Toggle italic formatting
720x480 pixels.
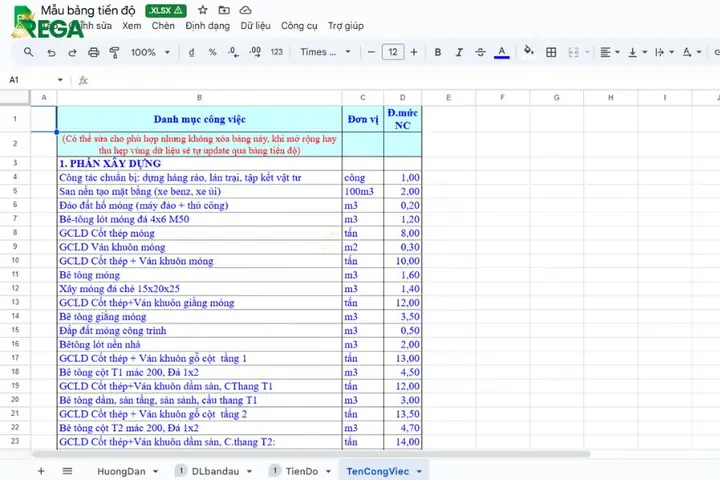point(459,52)
